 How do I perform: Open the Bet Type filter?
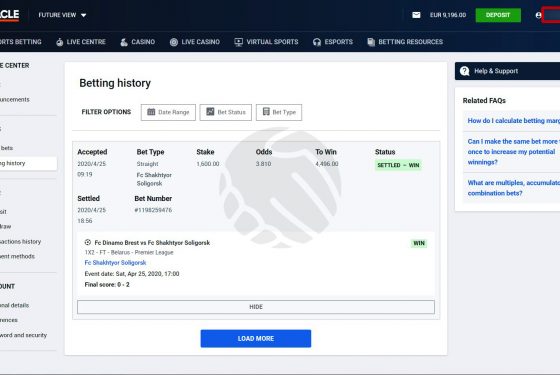279,112
